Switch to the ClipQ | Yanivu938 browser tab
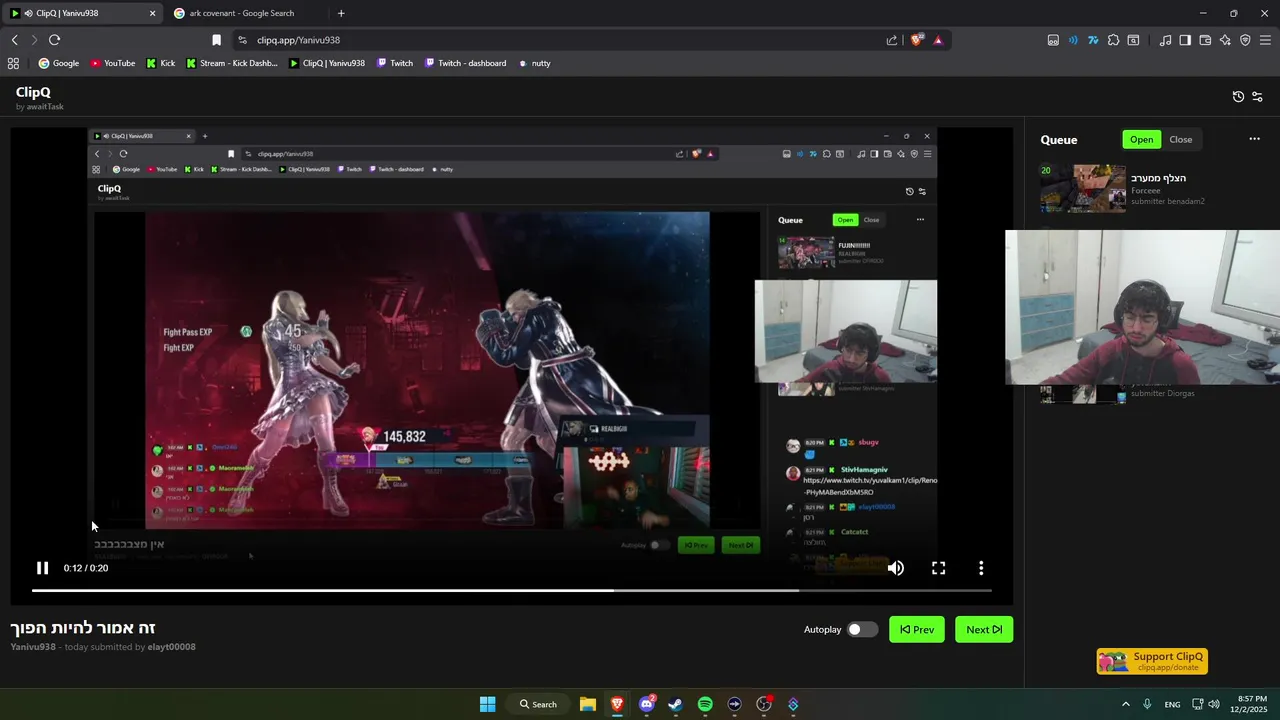This screenshot has height=720, width=1280. pyautogui.click(x=83, y=13)
